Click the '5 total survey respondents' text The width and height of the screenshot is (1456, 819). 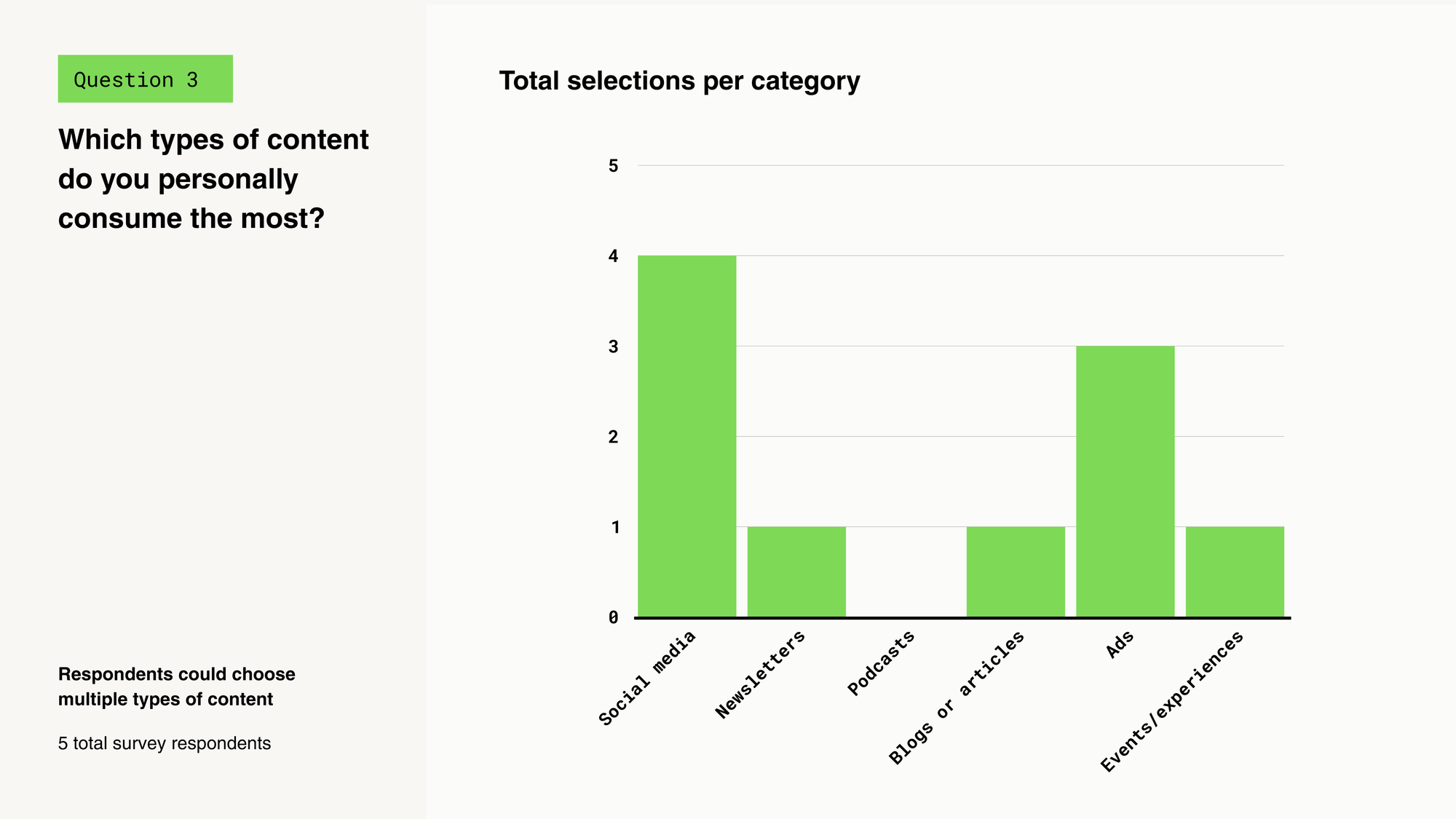point(165,743)
